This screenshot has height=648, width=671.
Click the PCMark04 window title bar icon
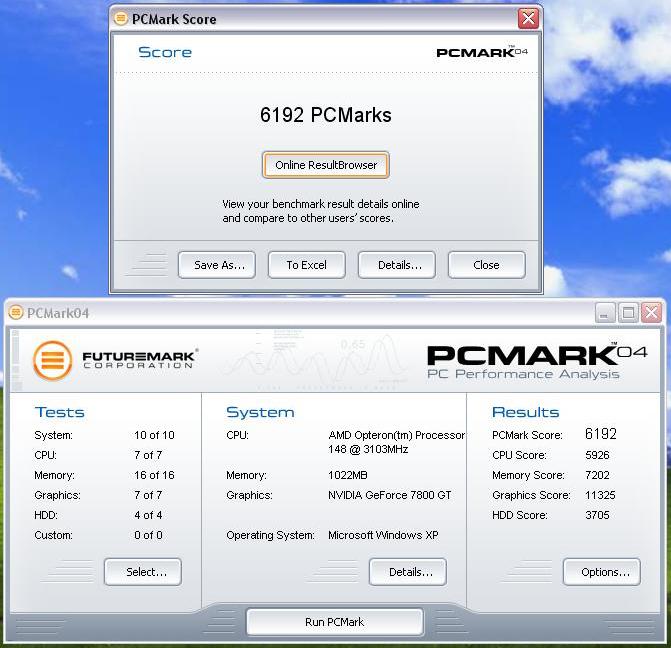coord(16,312)
